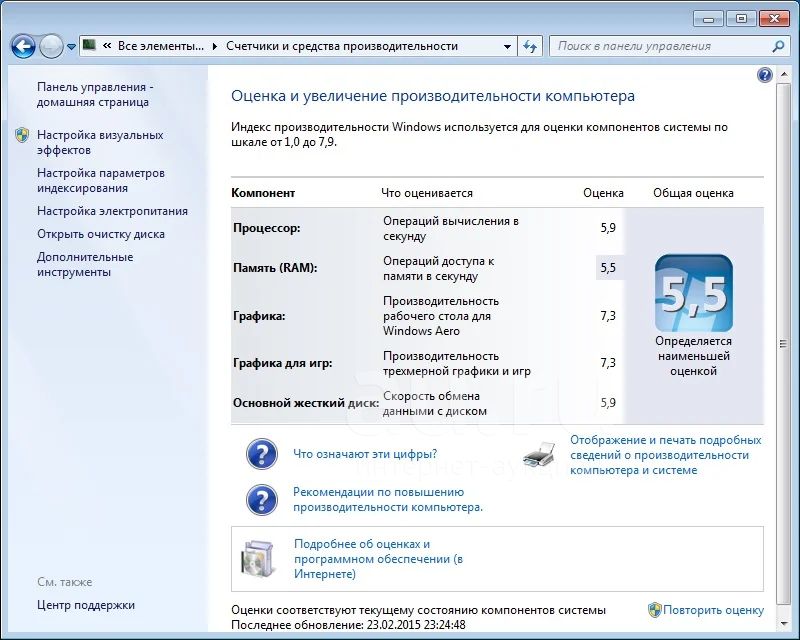The width and height of the screenshot is (800, 640).
Task: Go back with the blue Back arrow
Action: coord(23,47)
